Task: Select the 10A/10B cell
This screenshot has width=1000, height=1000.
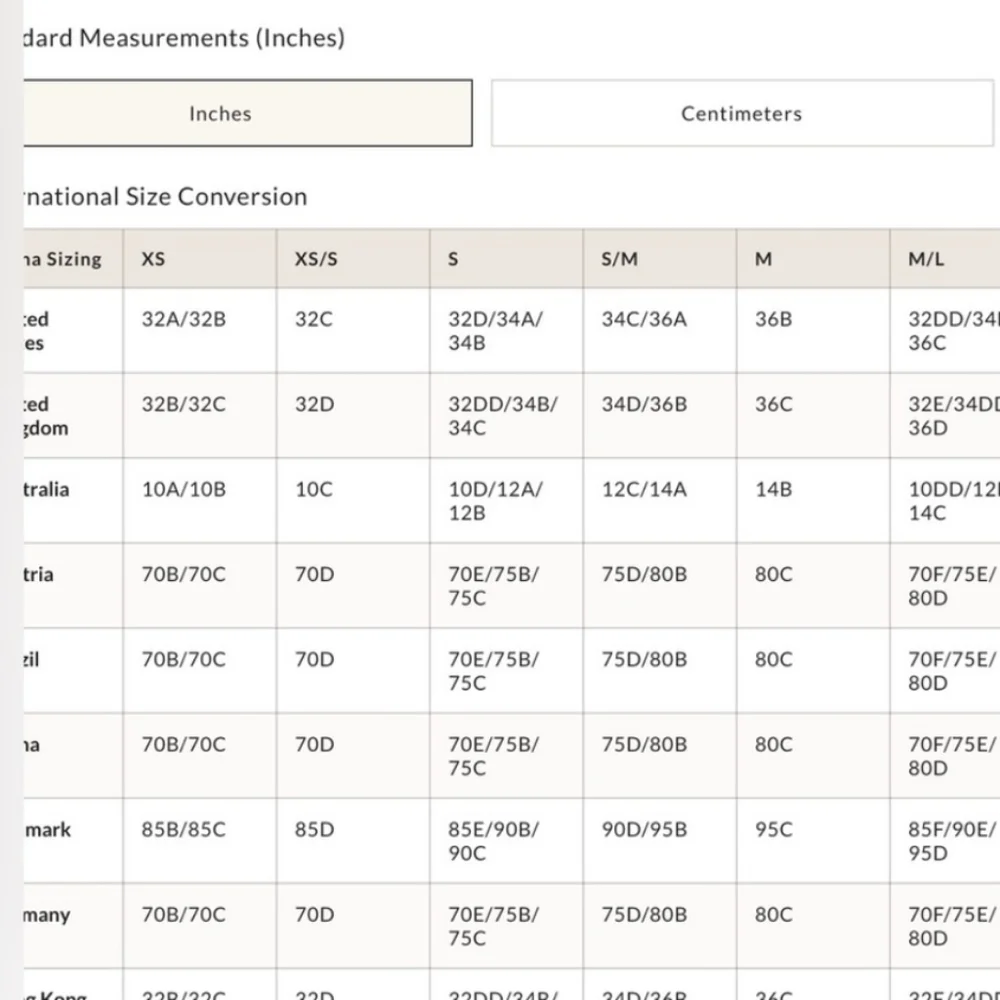Action: (x=200, y=501)
